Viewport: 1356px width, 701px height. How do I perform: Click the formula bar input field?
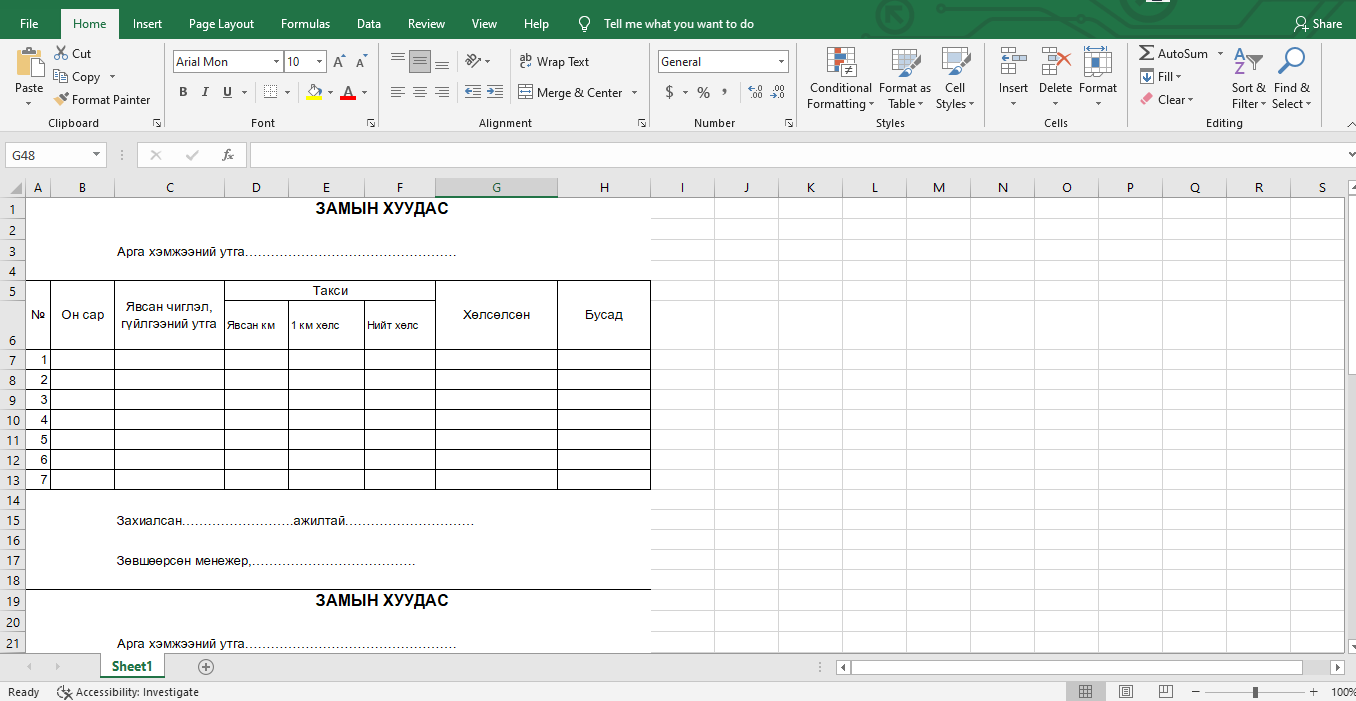(x=790, y=155)
